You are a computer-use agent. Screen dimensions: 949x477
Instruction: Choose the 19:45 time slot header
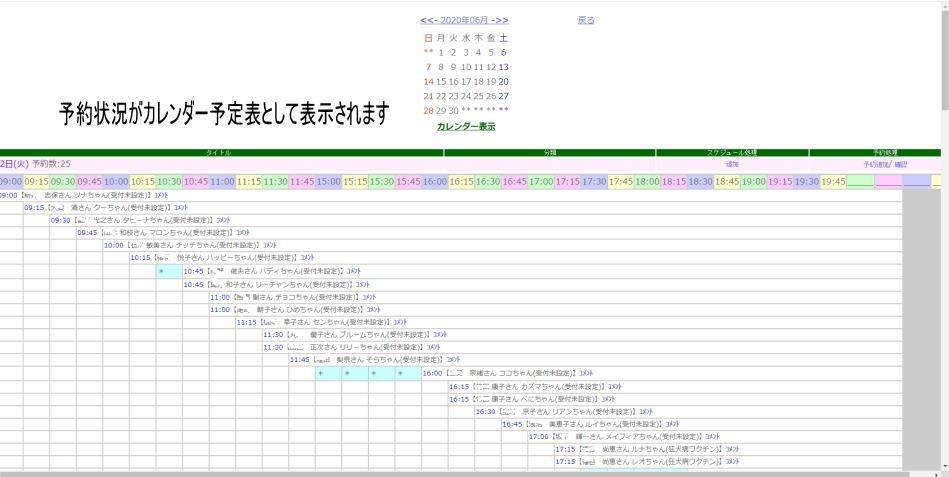click(x=832, y=181)
